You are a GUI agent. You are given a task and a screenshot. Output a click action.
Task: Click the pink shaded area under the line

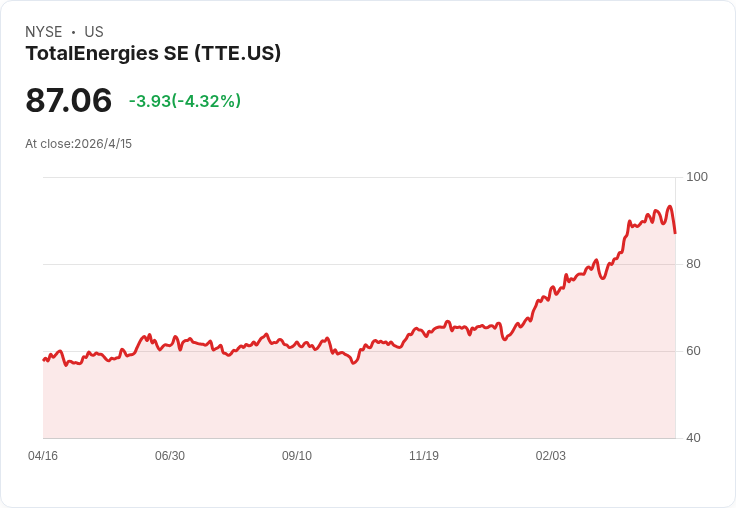pos(360,399)
